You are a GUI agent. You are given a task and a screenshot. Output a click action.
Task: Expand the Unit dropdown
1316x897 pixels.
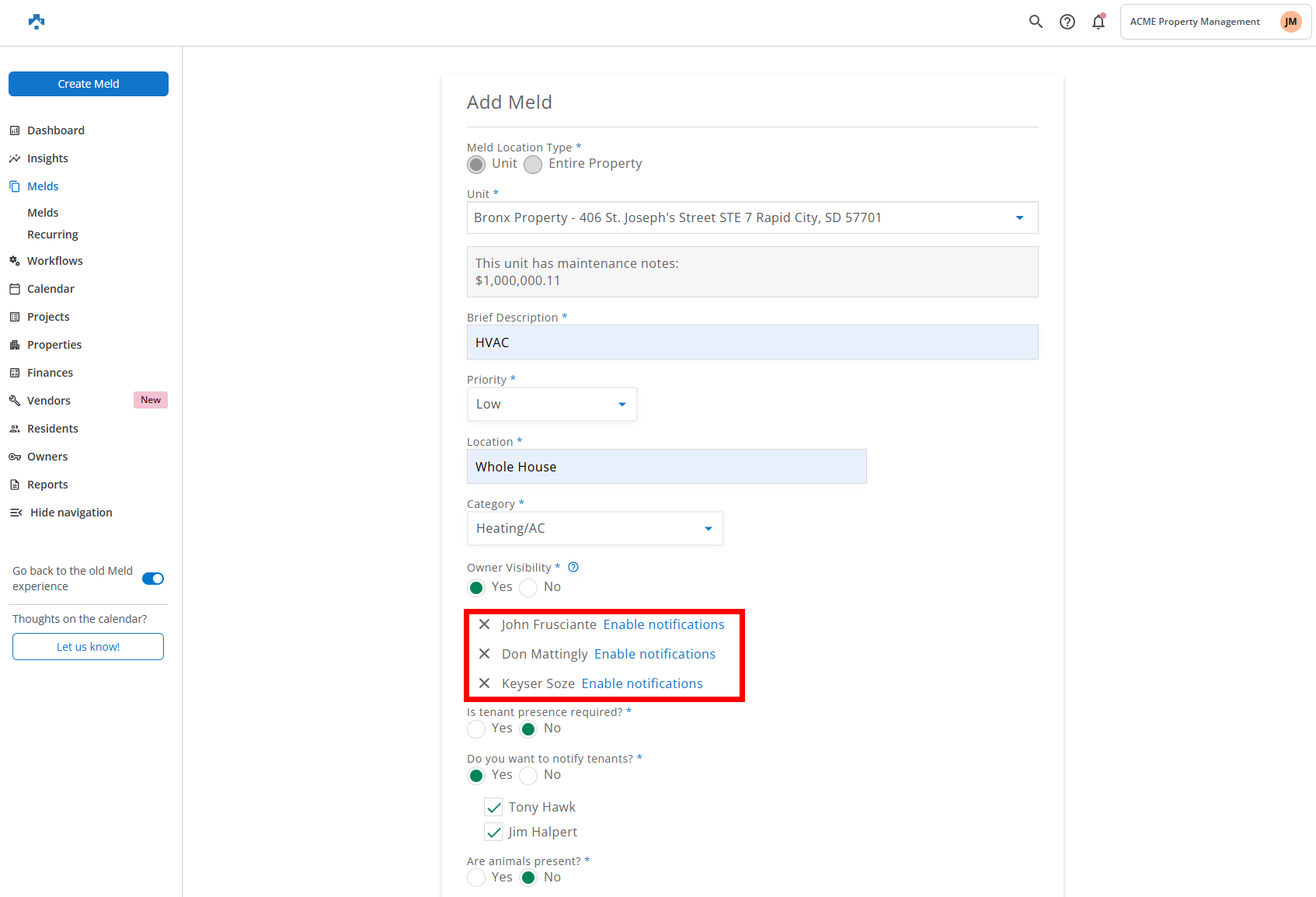click(x=1019, y=217)
